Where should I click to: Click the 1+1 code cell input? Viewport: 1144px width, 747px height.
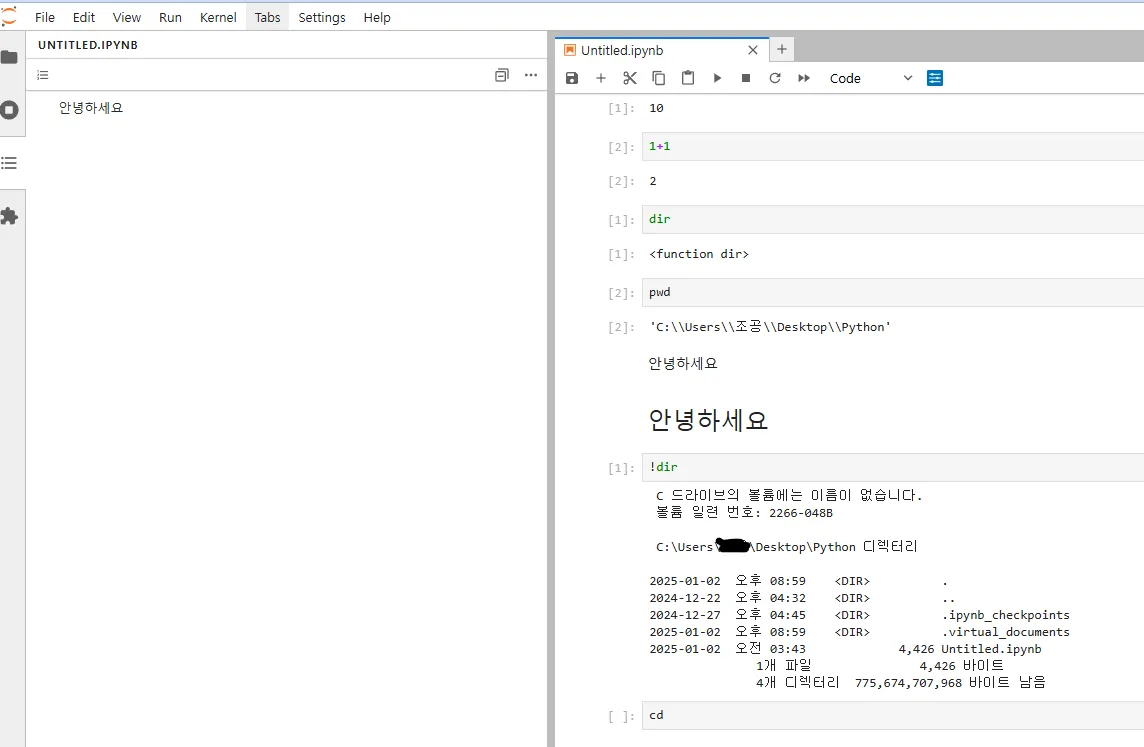(x=893, y=147)
